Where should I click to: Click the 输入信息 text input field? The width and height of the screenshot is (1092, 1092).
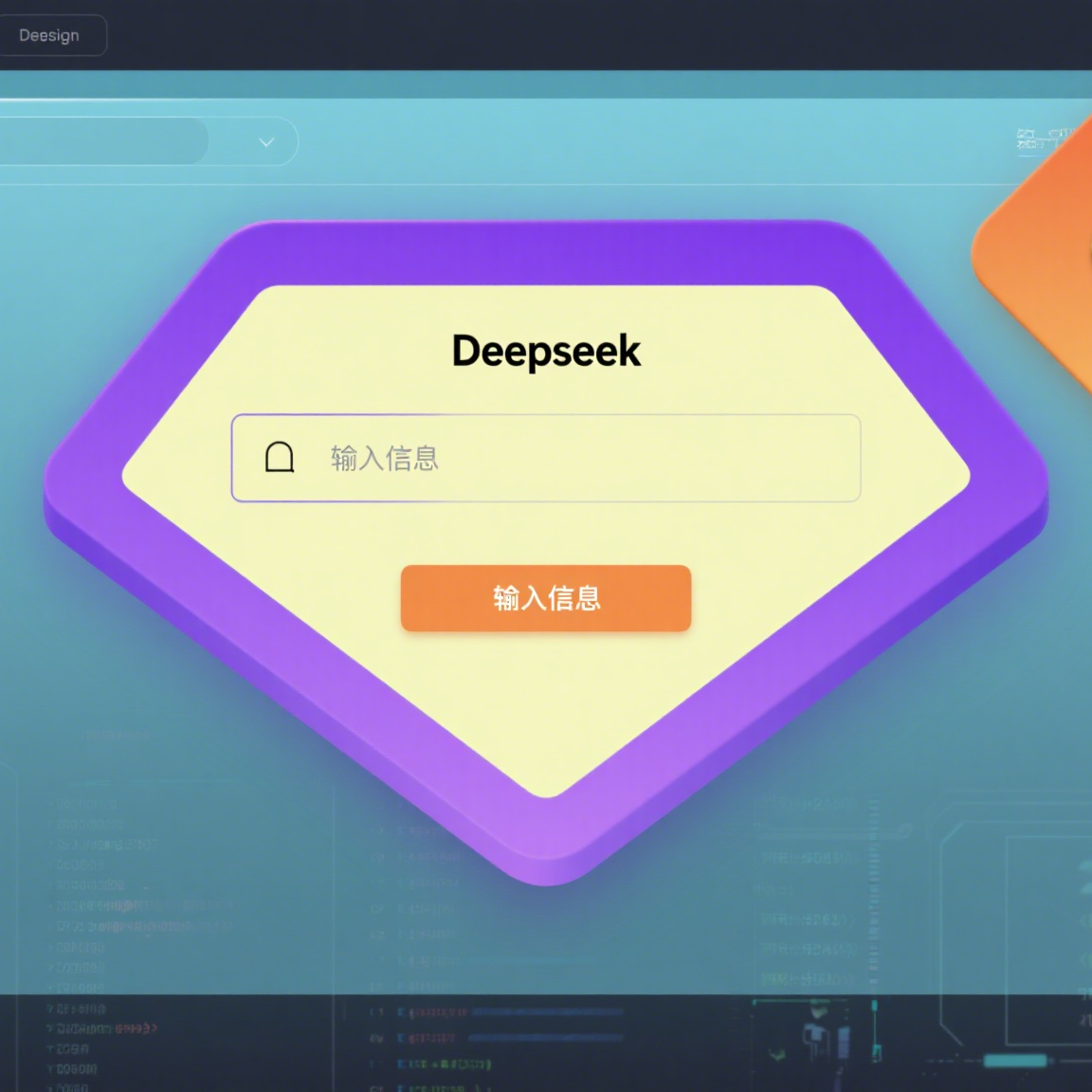click(x=546, y=458)
